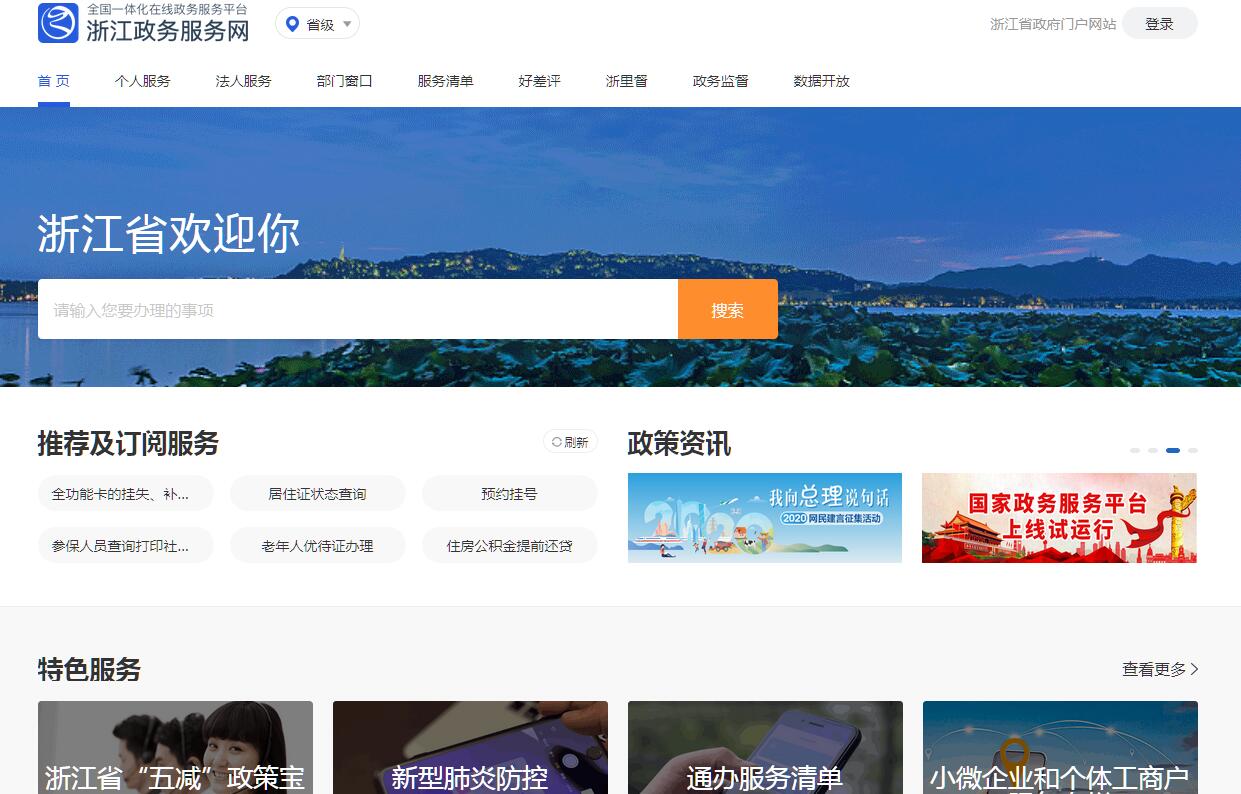
Task: Click the 浙江省欢迎你 banner text
Action: pos(168,234)
